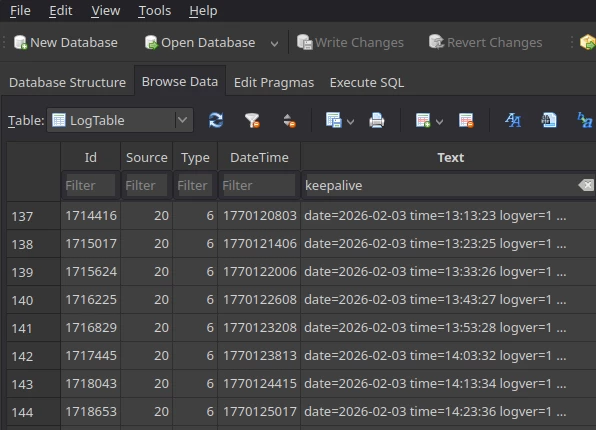Refresh the table data
Screen dimensions: 596x430
click(216, 120)
